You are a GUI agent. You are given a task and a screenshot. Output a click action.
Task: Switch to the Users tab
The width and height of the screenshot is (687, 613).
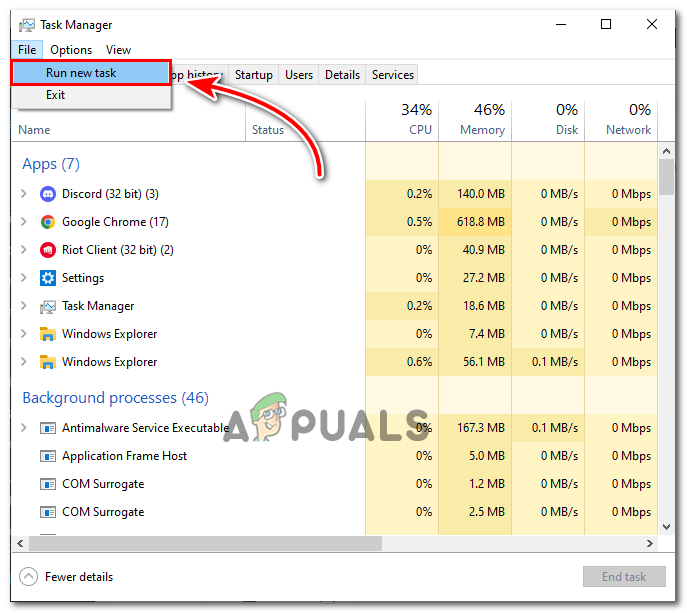[x=299, y=75]
